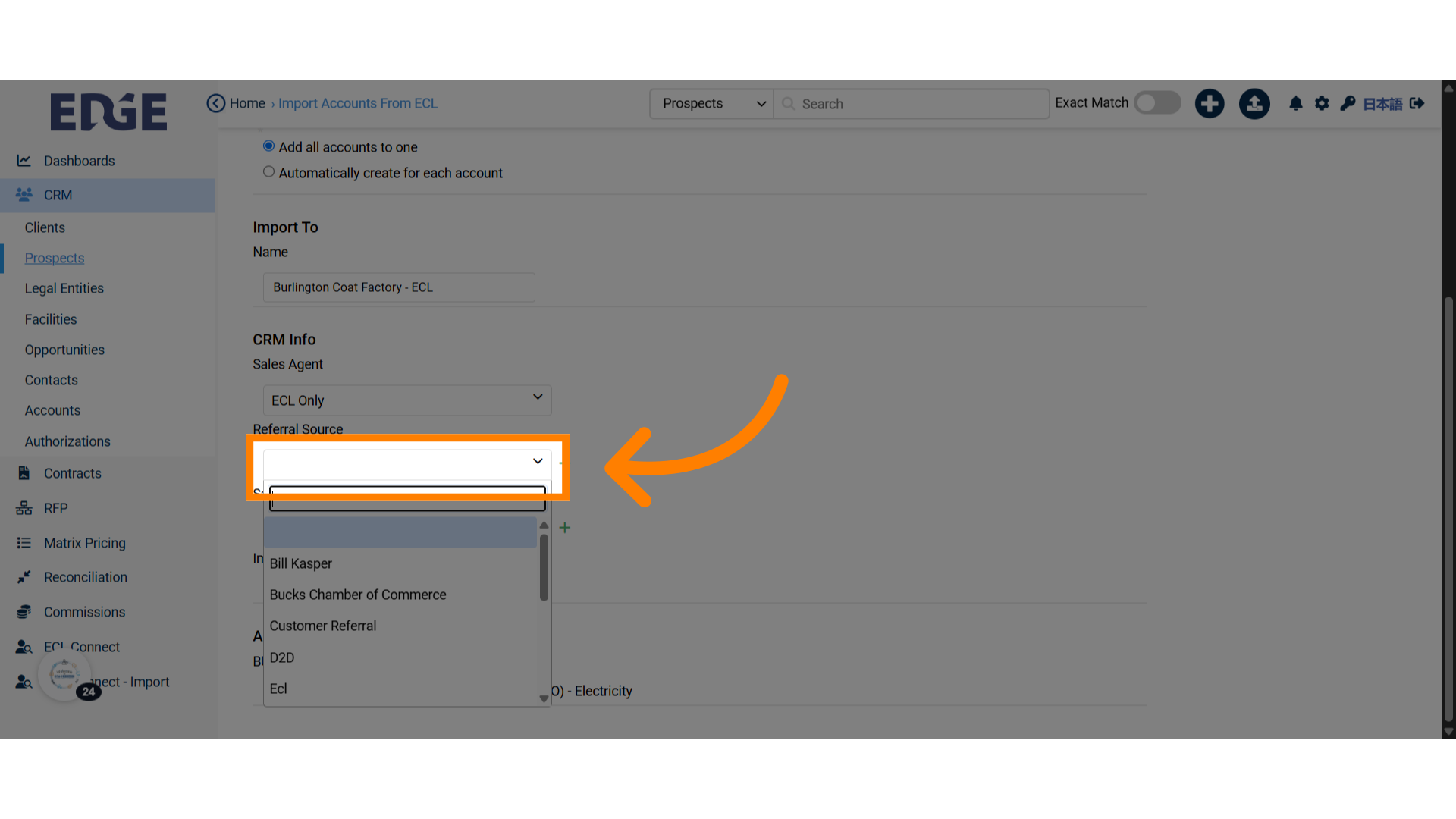Click the CRM people icon
This screenshot has height=819, width=1456.
coord(24,195)
